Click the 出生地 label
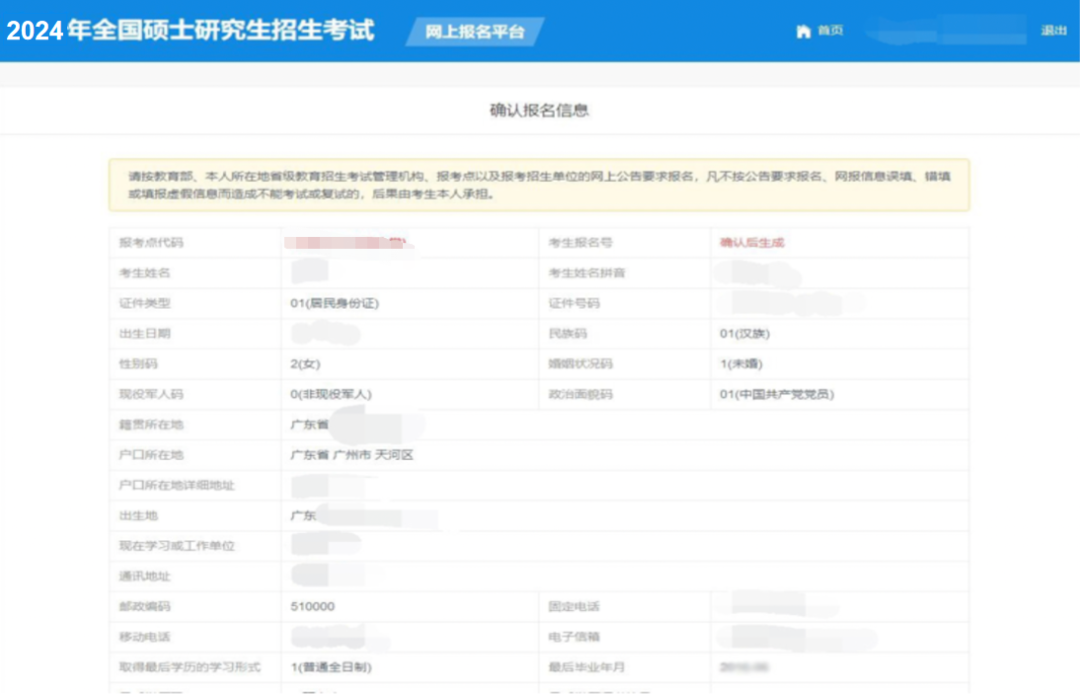 click(138, 515)
